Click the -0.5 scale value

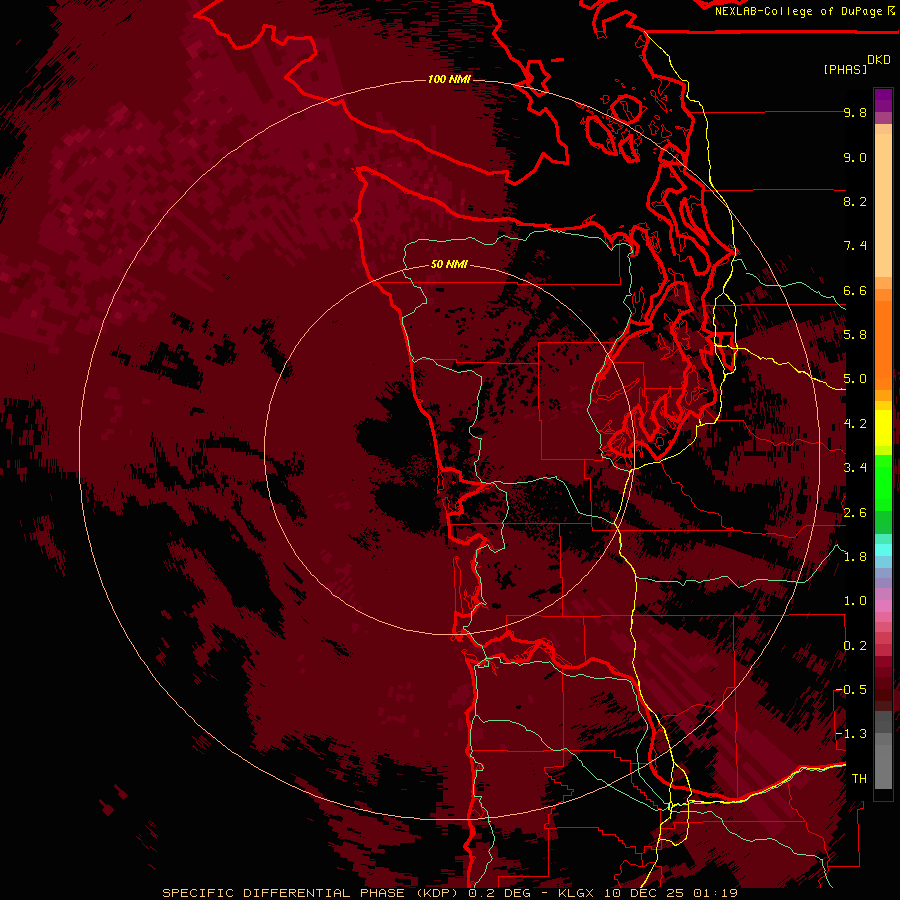pos(851,690)
